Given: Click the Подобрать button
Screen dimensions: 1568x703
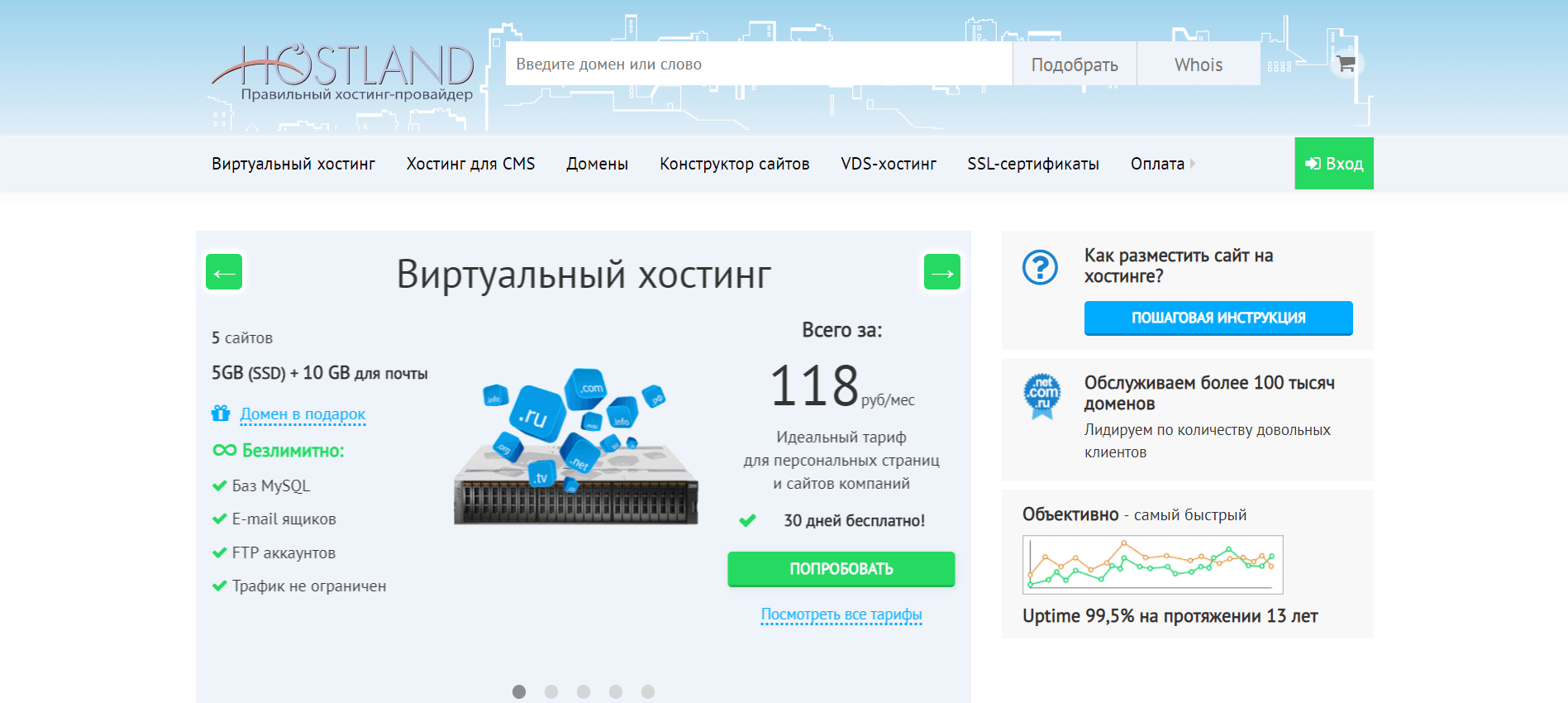Looking at the screenshot, I should (x=1075, y=64).
